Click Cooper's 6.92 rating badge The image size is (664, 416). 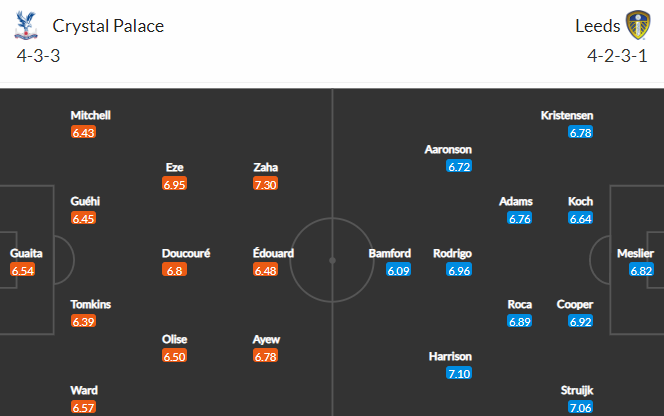click(580, 322)
